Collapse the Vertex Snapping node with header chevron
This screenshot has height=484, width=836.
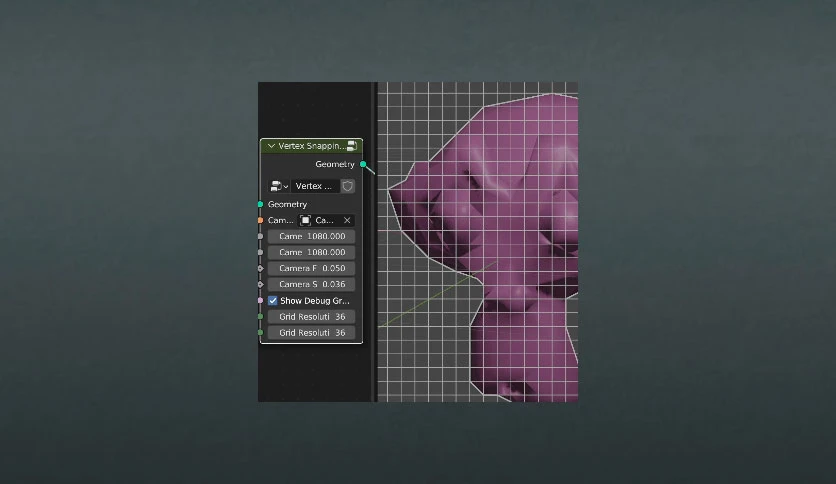[271, 146]
